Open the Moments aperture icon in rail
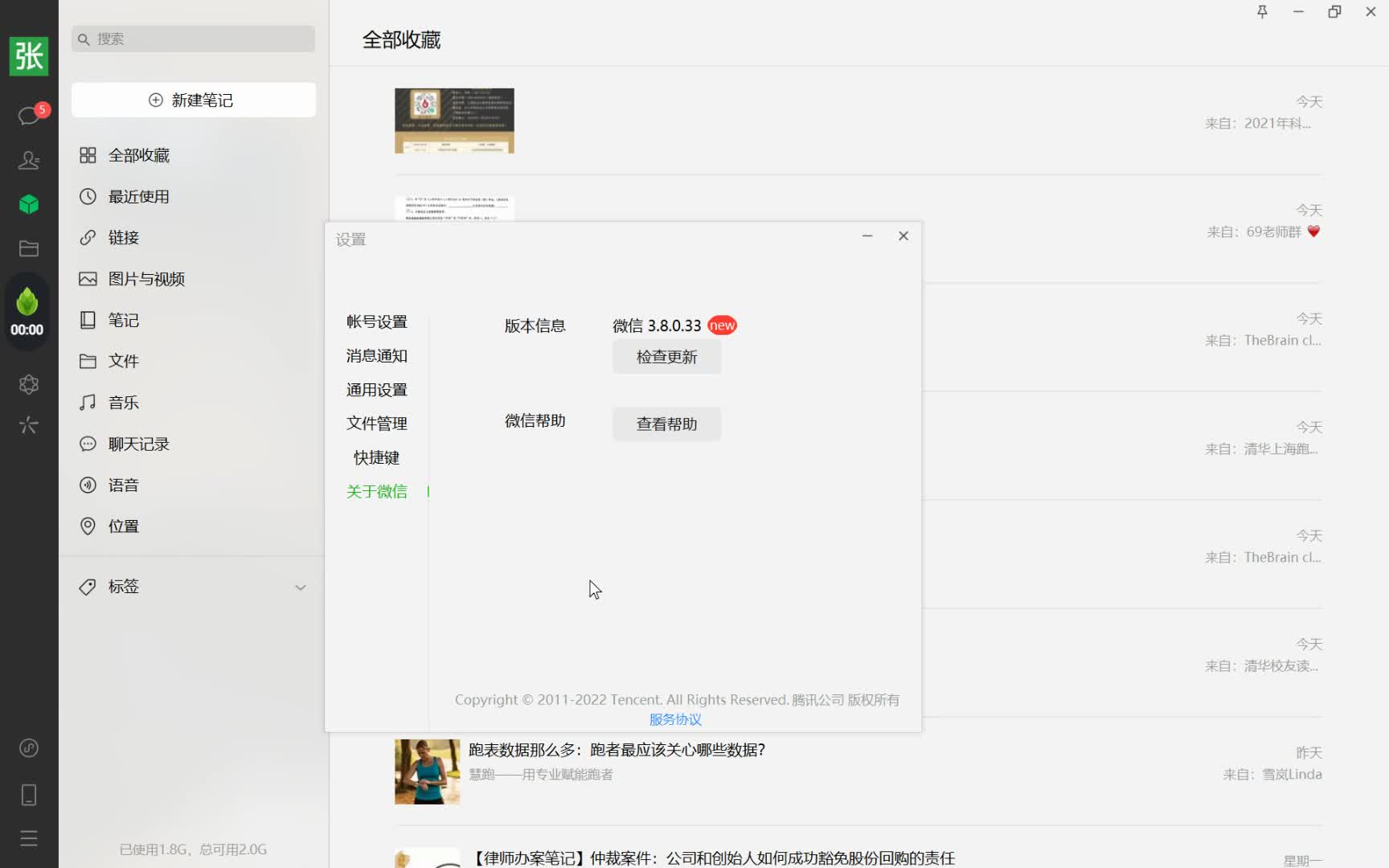The image size is (1389, 868). coord(29,384)
